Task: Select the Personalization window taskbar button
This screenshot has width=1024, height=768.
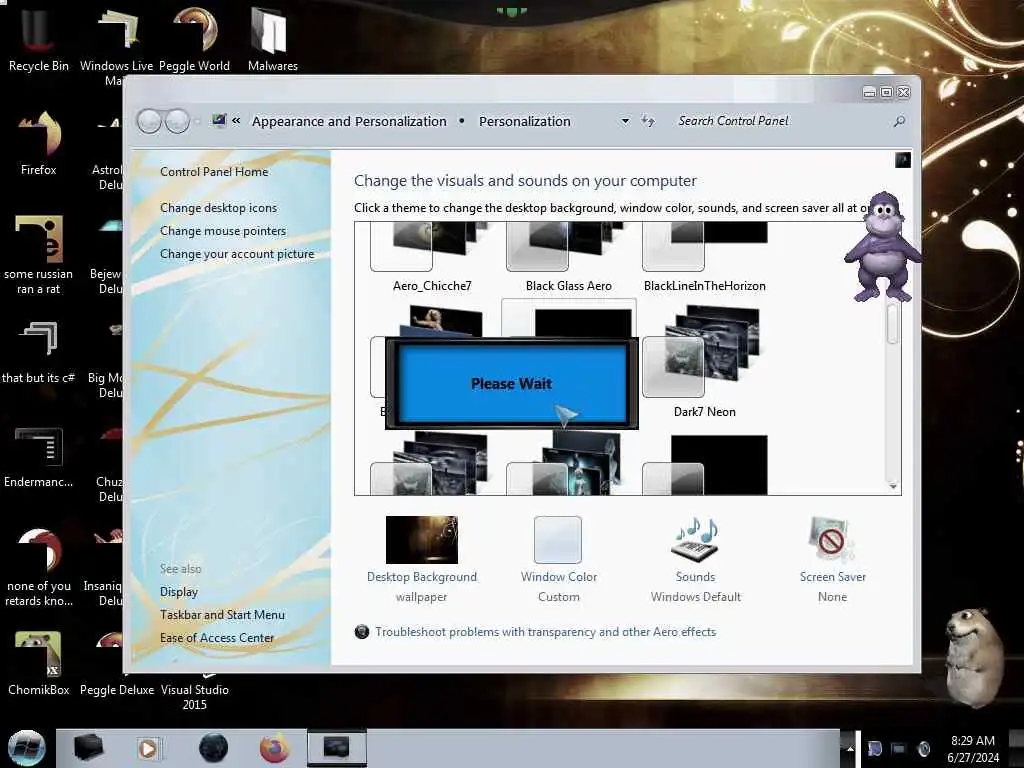Action: [x=337, y=748]
